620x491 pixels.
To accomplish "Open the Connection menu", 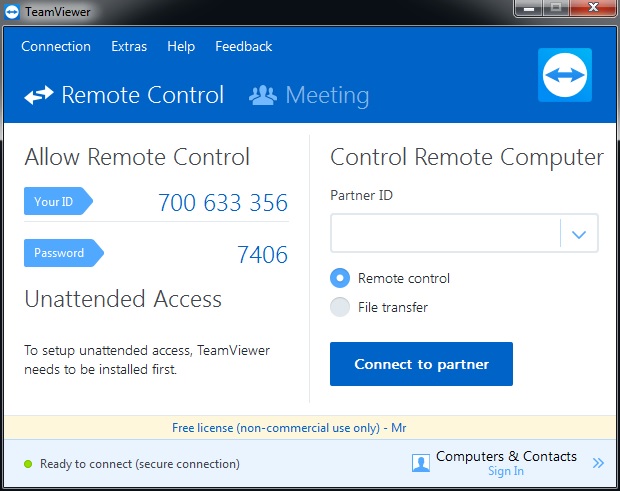I will pos(56,46).
